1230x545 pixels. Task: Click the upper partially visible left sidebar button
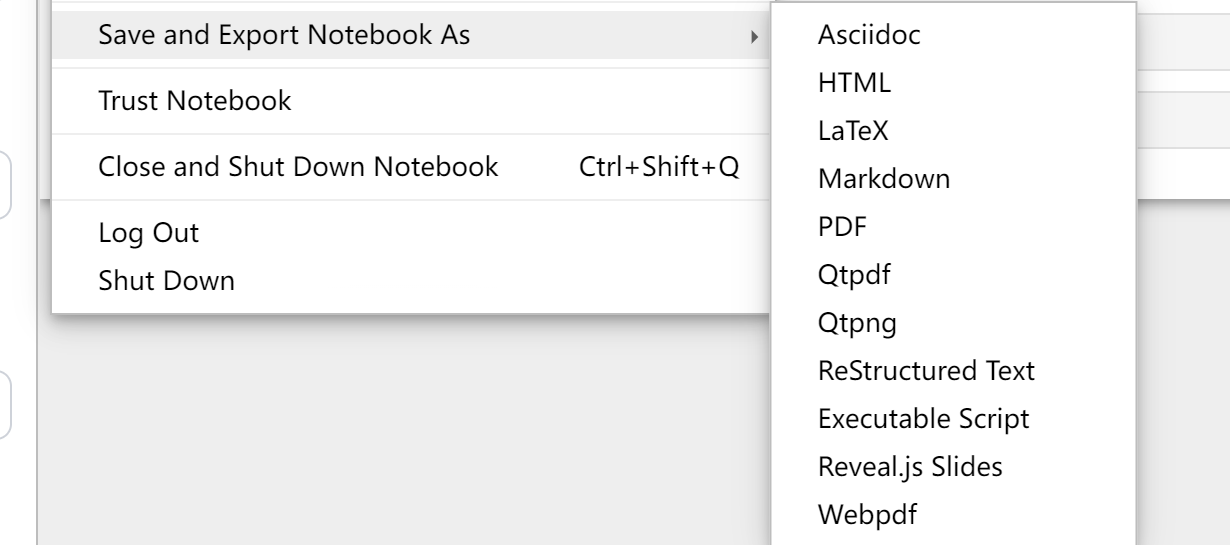coord(5,184)
